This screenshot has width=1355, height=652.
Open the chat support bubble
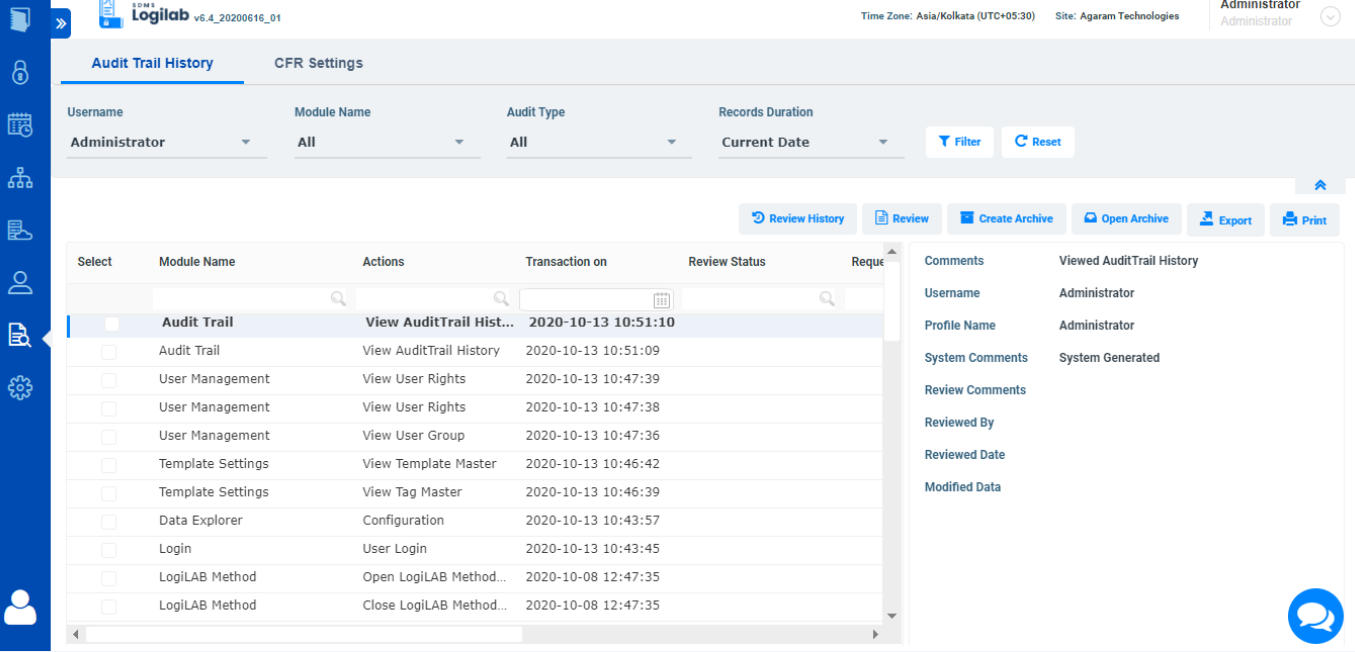1315,616
